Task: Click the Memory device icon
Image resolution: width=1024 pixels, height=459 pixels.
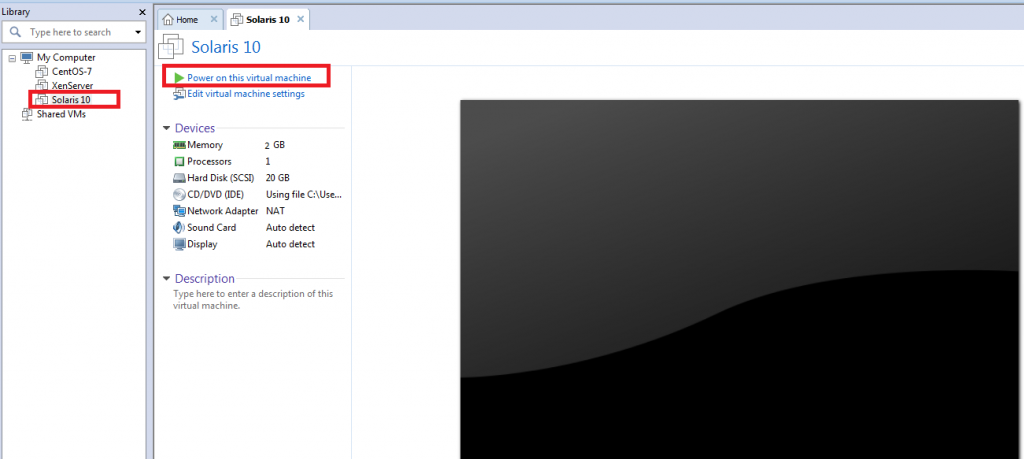Action: (x=179, y=145)
